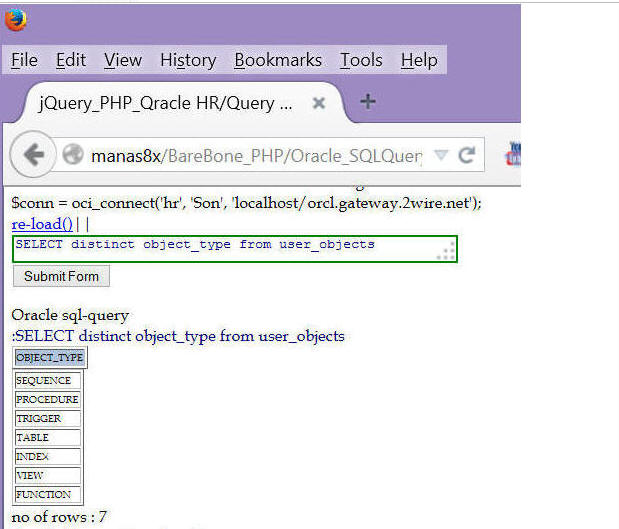Screen dimensions: 619x529
Task: Click the partially visible toolbar icon right of reload
Action: [x=513, y=154]
